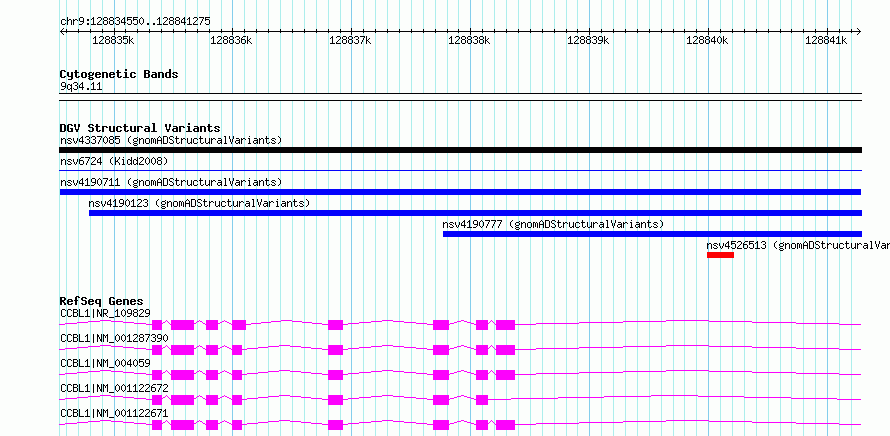Open the nsv4526513 variant label
Viewport: 890px width, 436px height.
[798, 246]
